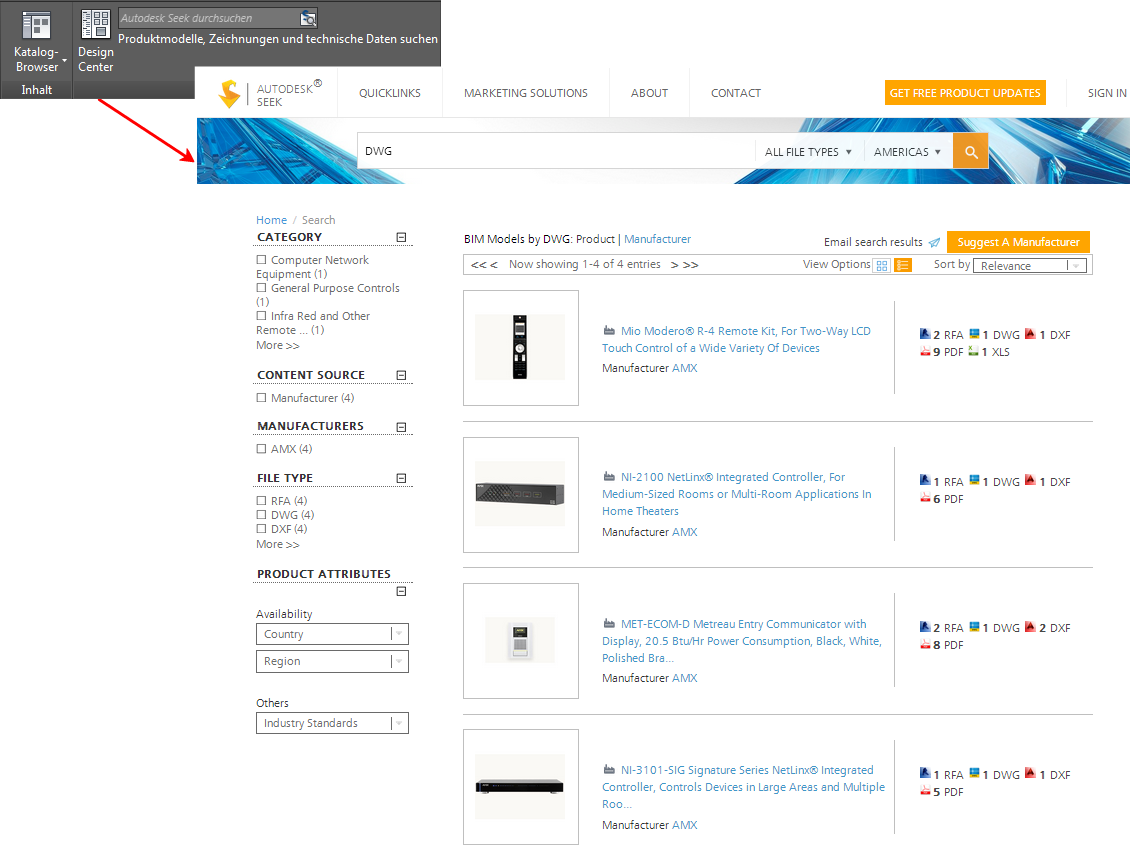
Task: Click the DWG search input field
Action: 556,151
